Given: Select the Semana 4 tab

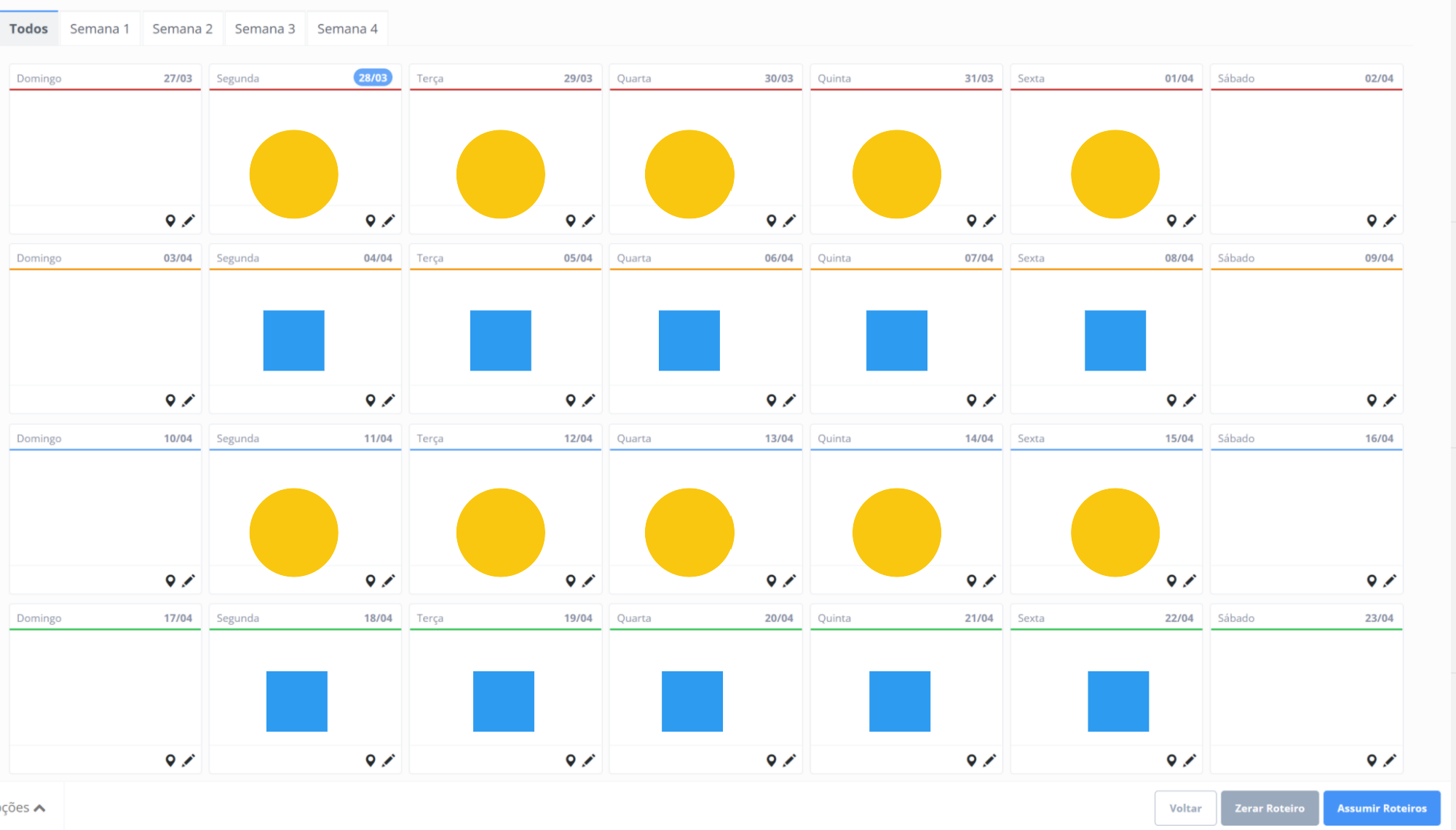Looking at the screenshot, I should coord(347,29).
